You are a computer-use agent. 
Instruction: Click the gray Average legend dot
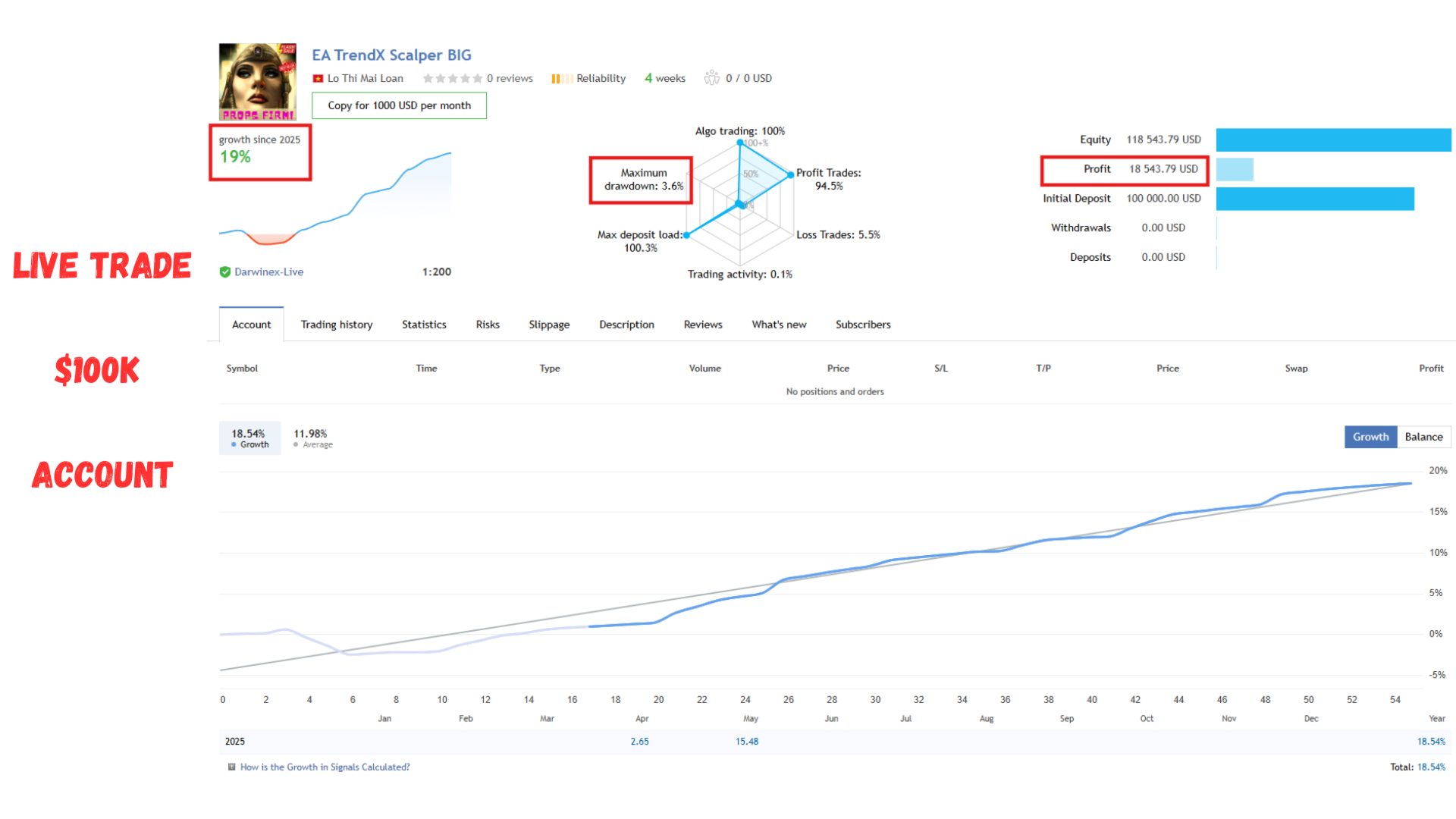pyautogui.click(x=296, y=444)
